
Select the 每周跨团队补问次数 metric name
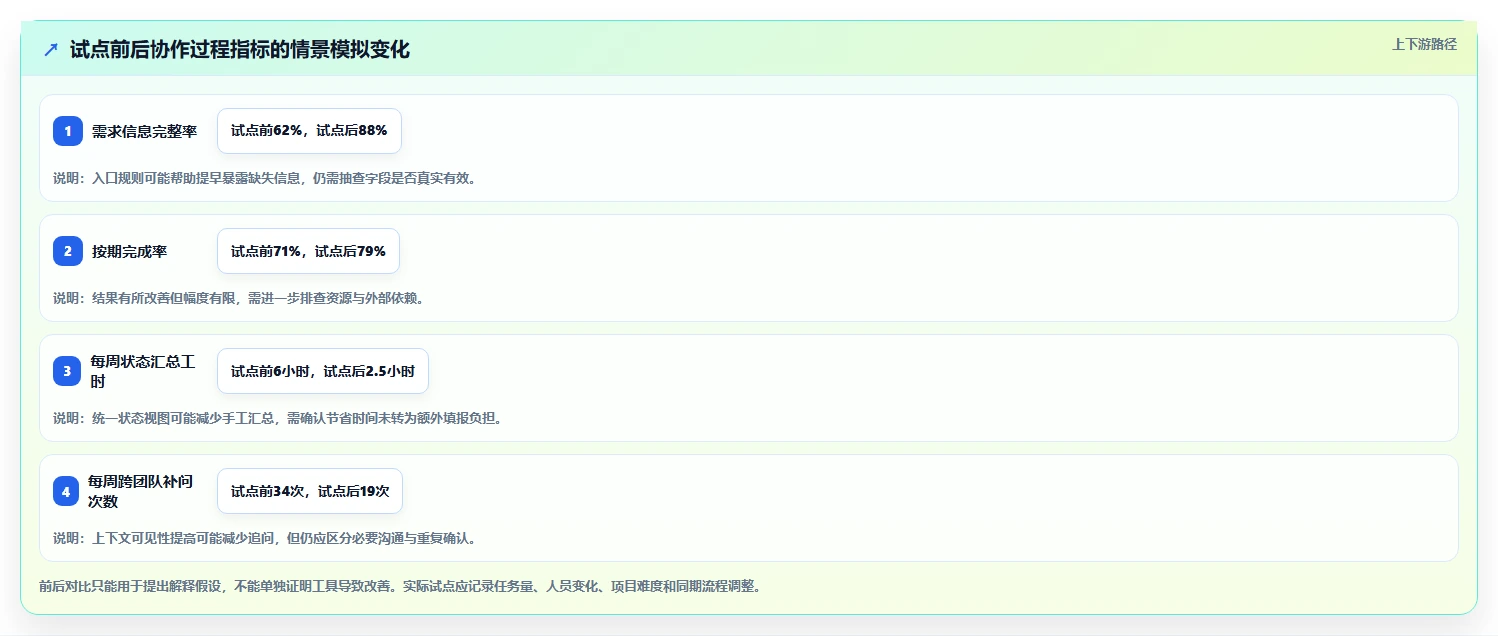pos(141,491)
